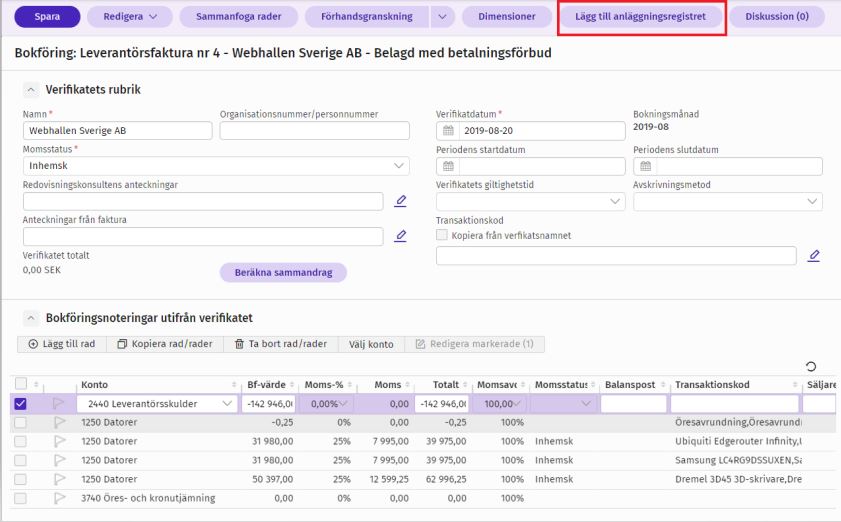Expand the arrow next to Förhandsgranskning
This screenshot has width=841, height=522.
pyautogui.click(x=442, y=17)
